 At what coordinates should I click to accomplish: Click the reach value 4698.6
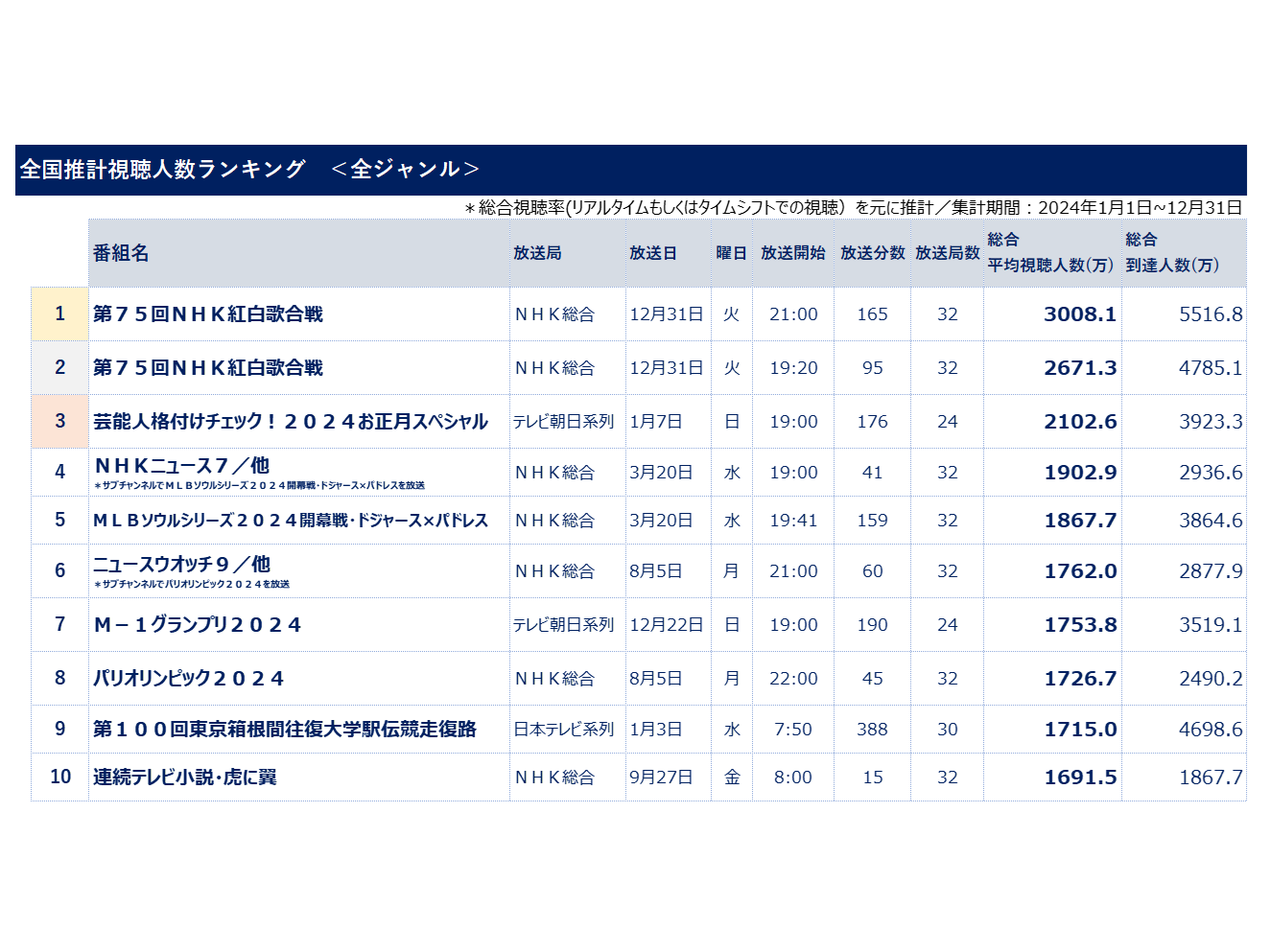pyautogui.click(x=1210, y=730)
